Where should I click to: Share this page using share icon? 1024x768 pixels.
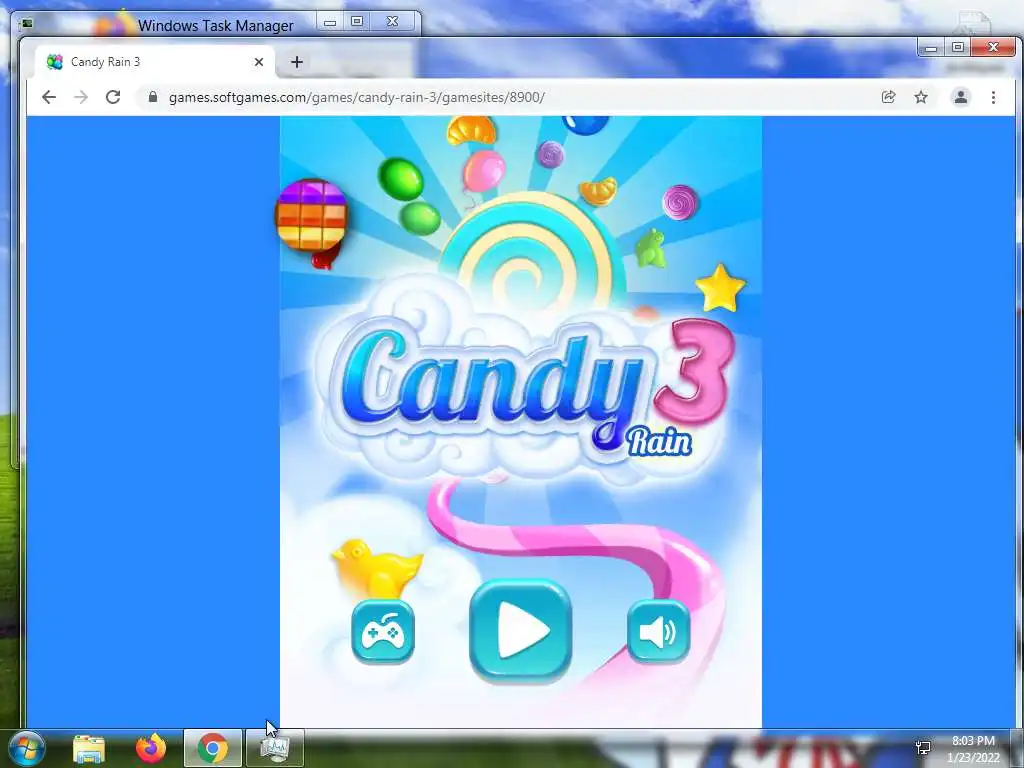pos(888,97)
